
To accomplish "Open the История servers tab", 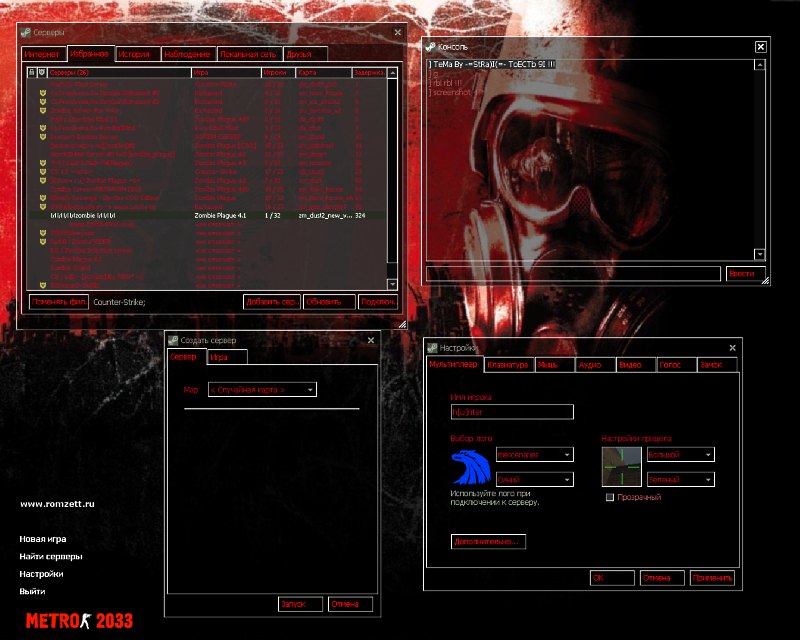I will (x=133, y=54).
